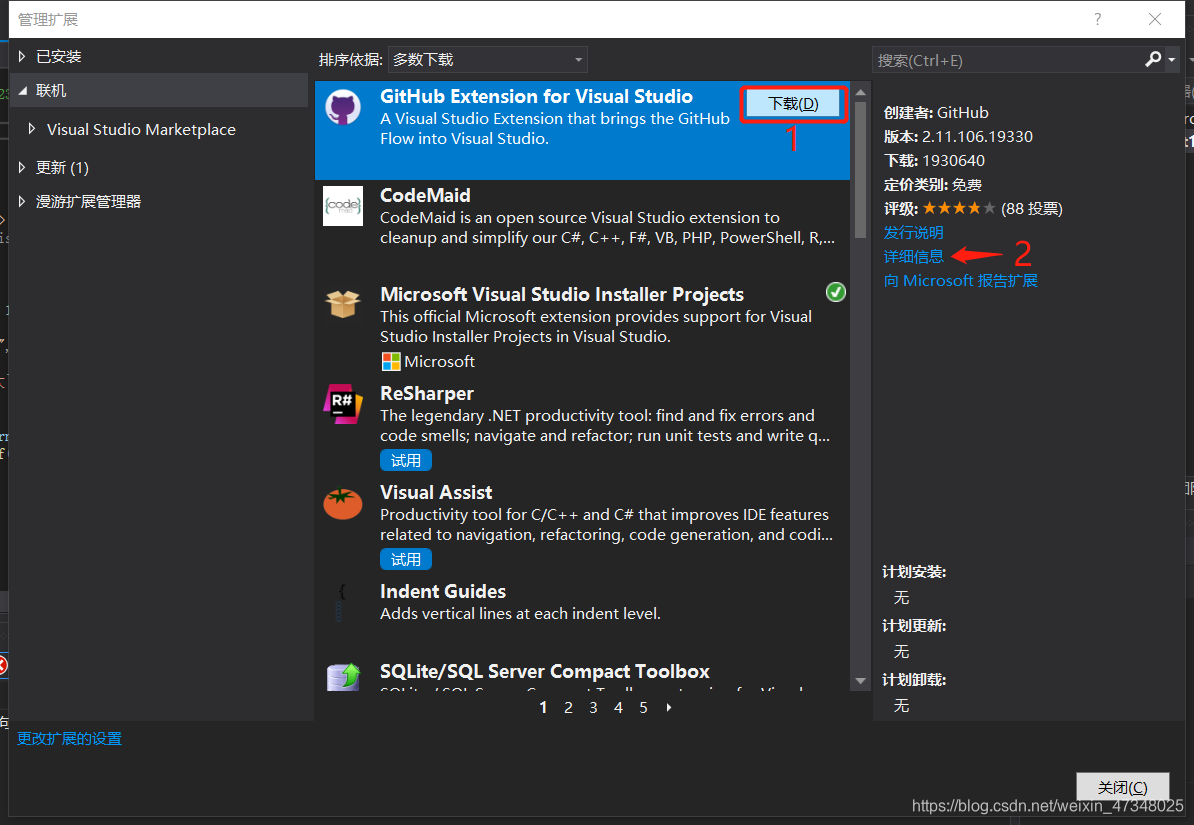Viewport: 1194px width, 825px height.
Task: Open the search options dropdown arrow
Action: pyautogui.click(x=1172, y=59)
